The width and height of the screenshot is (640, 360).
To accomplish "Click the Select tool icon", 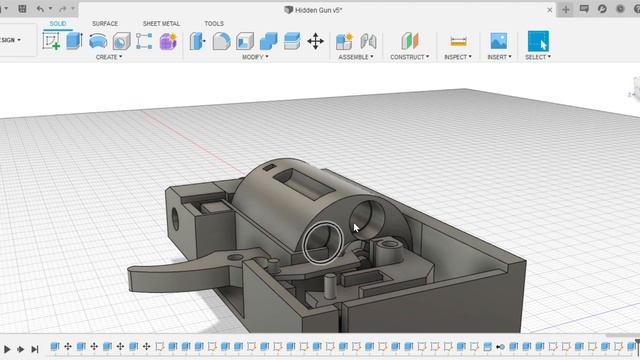I will coord(538,41).
